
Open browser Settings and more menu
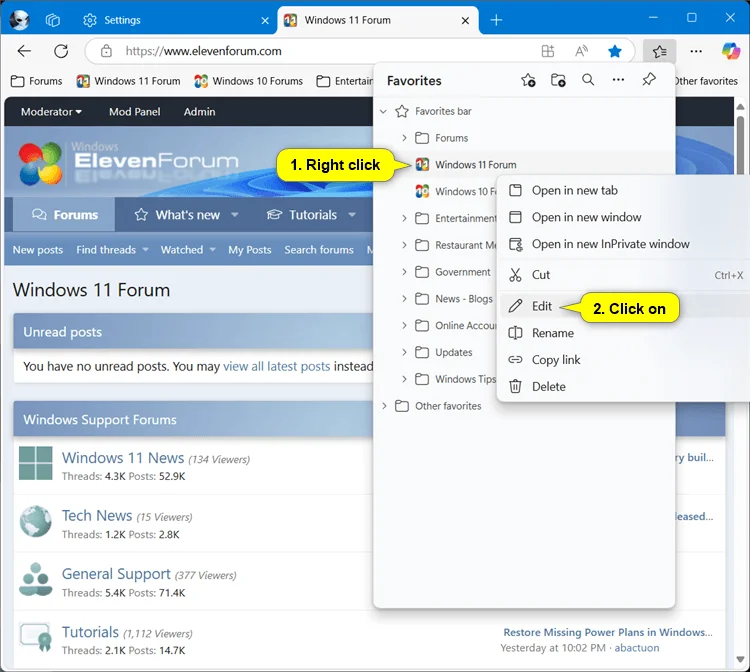coord(696,51)
